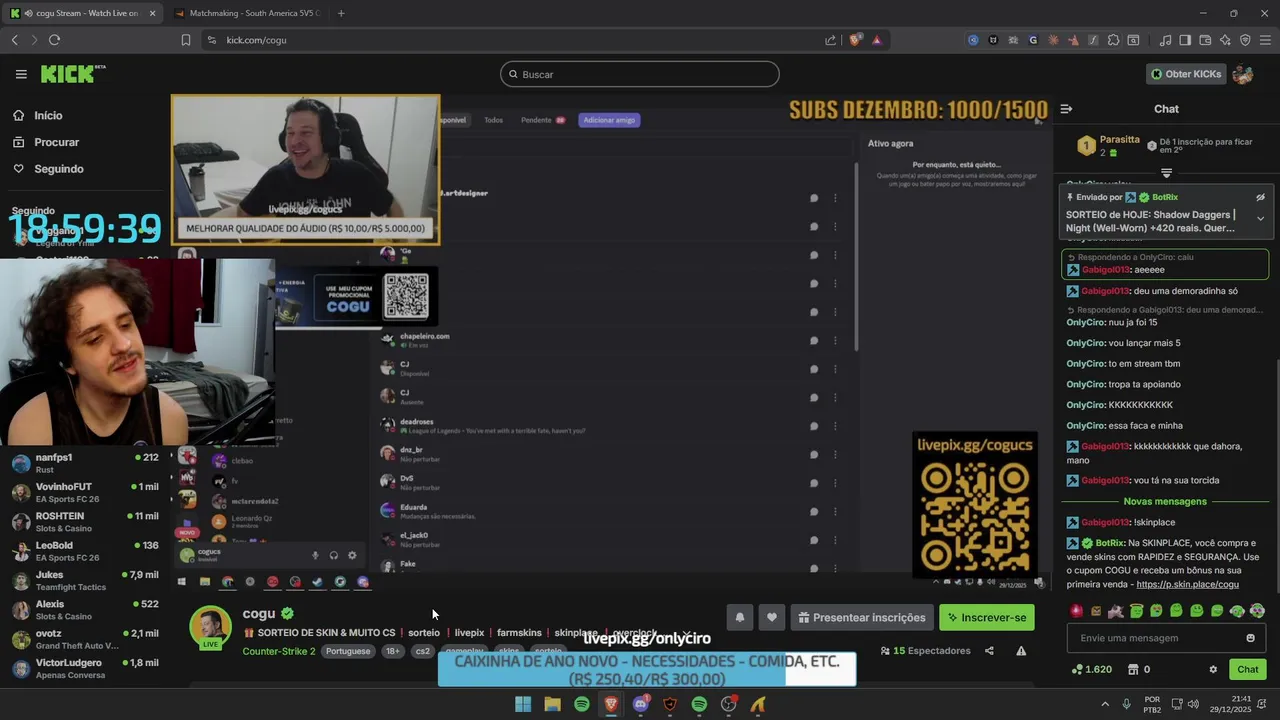
Task: Click Obter KICKs button
Action: [x=1185, y=74]
